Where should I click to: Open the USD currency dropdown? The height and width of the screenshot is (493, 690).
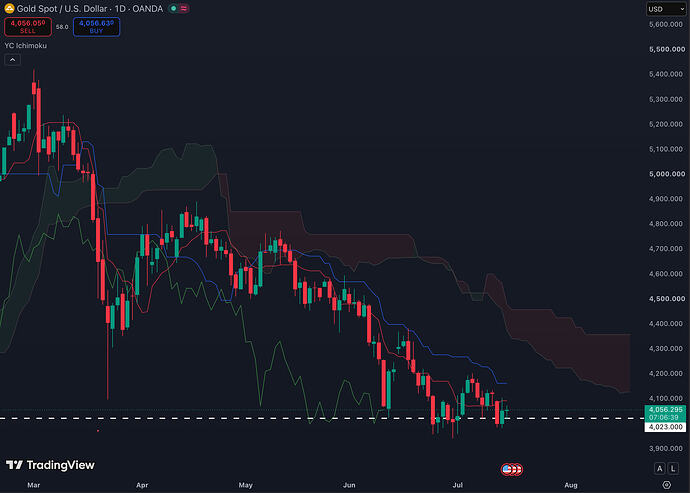[x=666, y=9]
